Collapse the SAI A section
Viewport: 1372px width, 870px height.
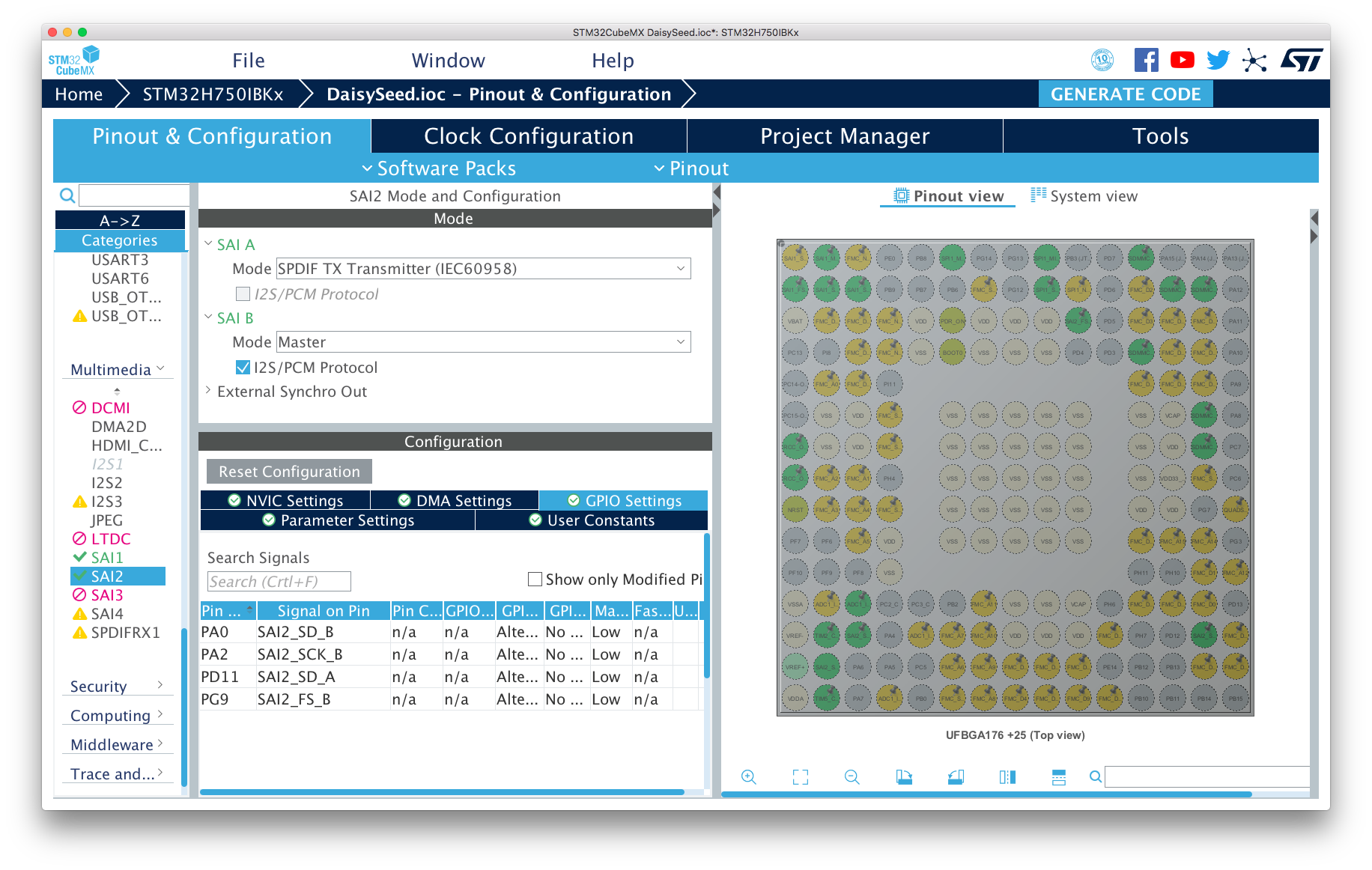pyautogui.click(x=209, y=244)
